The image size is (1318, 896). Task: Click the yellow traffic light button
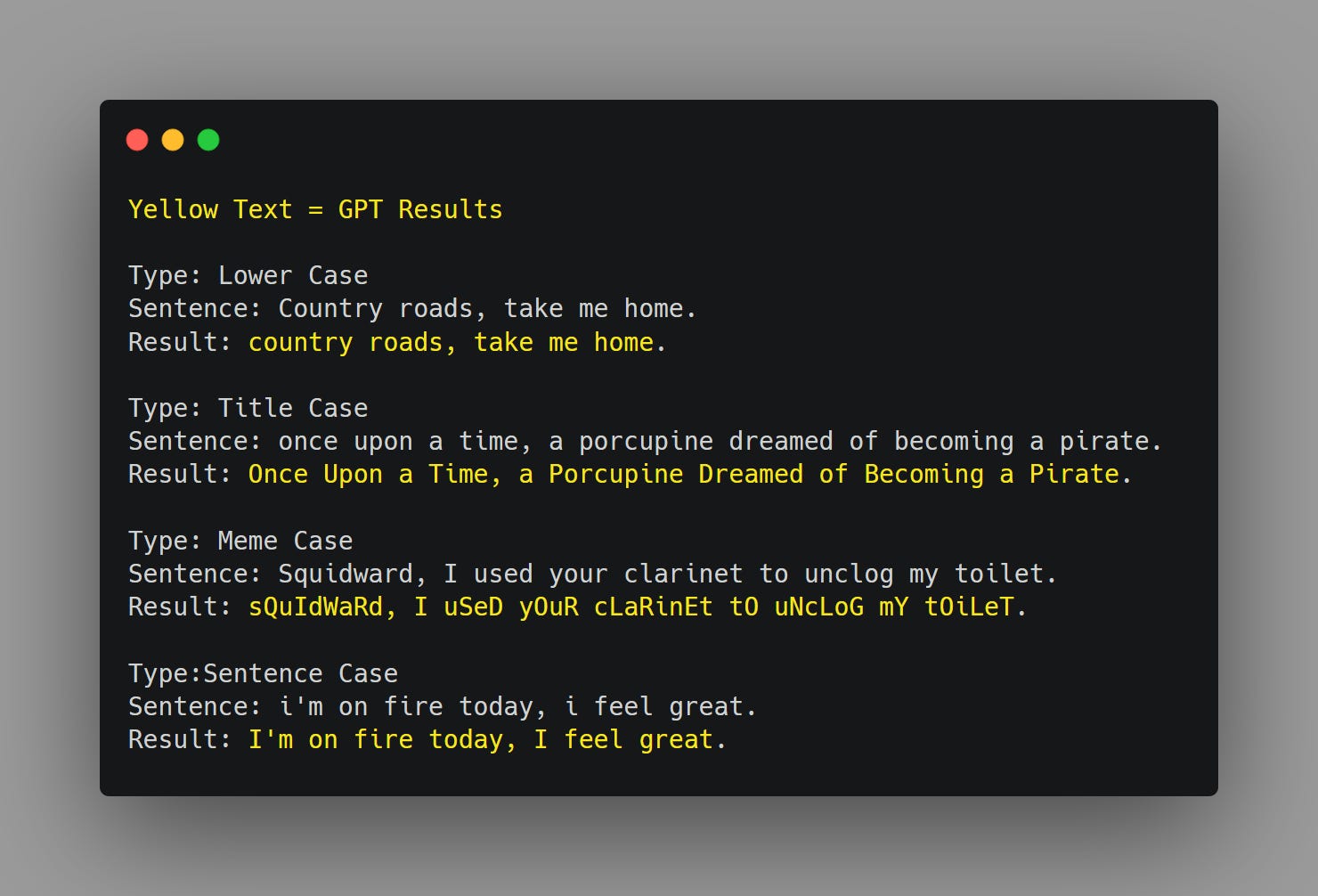pyautogui.click(x=173, y=140)
